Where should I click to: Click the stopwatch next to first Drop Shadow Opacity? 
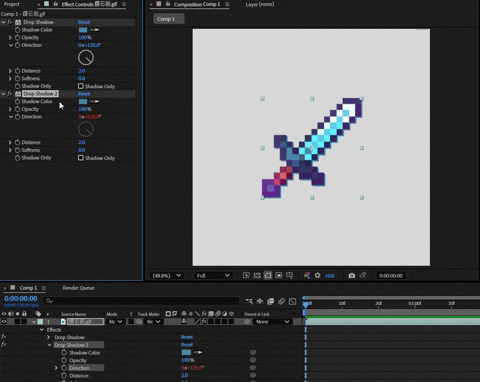18,38
